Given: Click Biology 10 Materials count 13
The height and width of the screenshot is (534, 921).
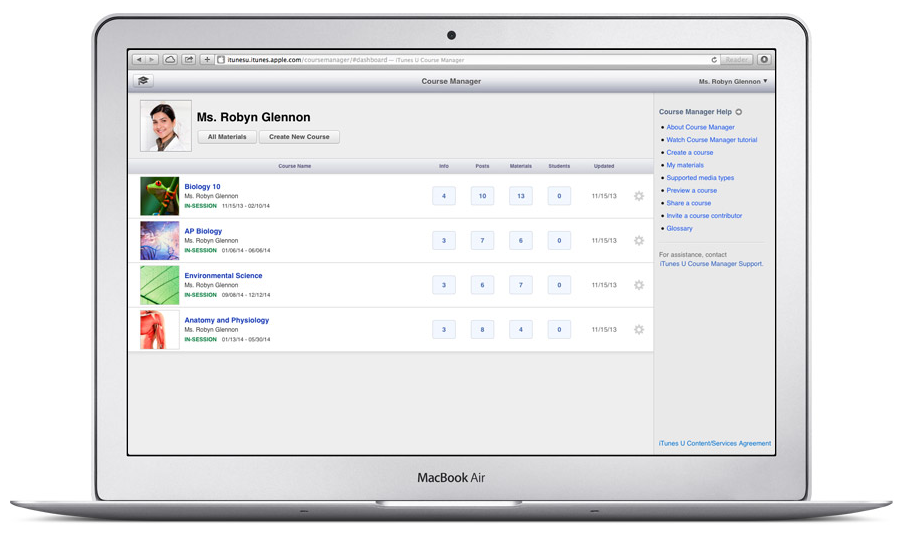Looking at the screenshot, I should click(x=521, y=196).
